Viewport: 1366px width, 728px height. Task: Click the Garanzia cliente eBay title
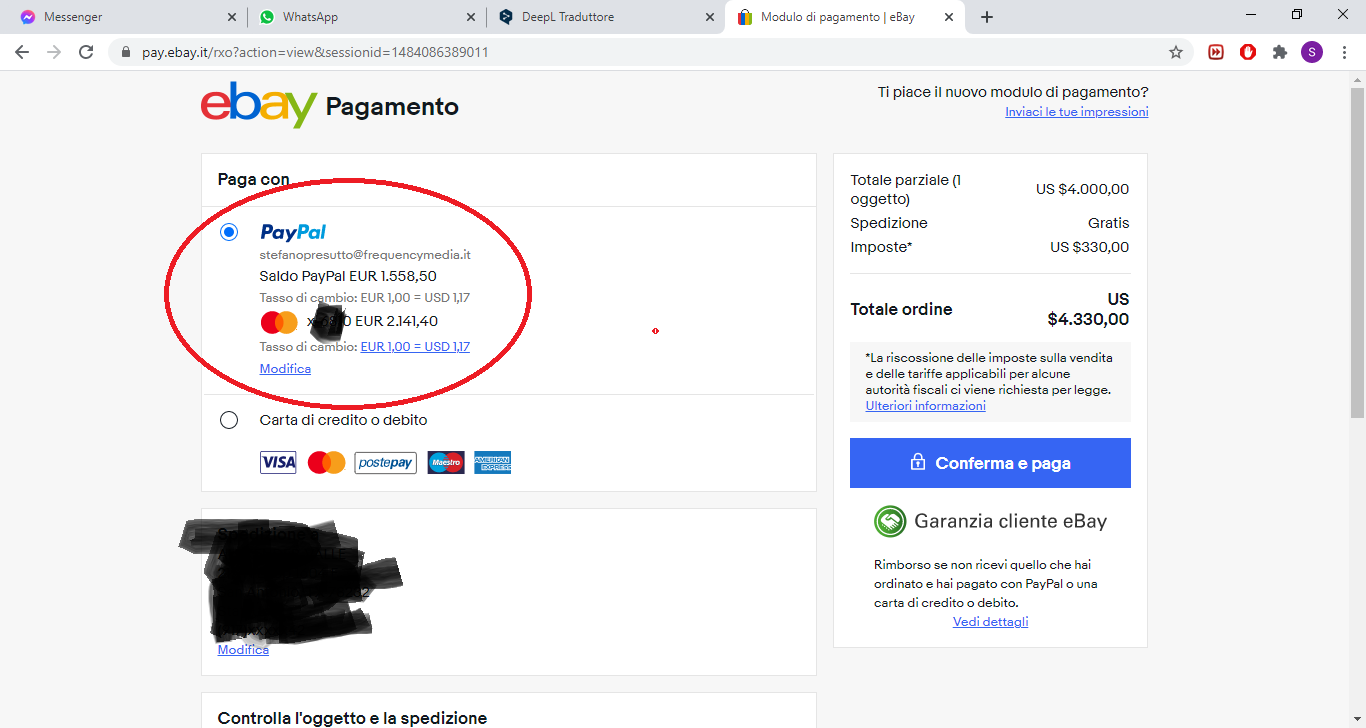[1011, 521]
